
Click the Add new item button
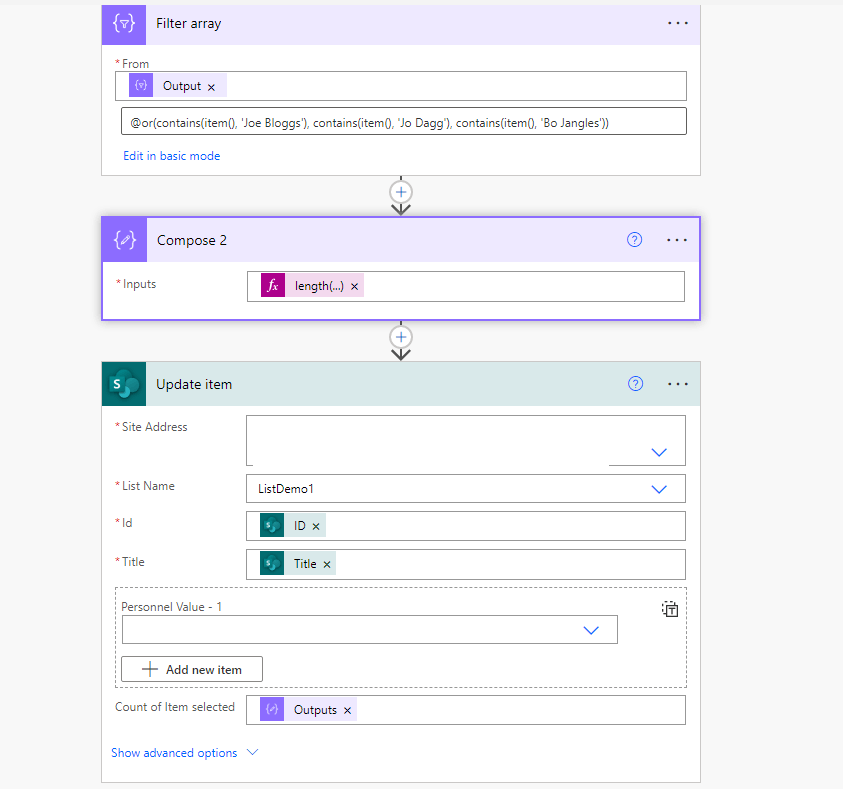[x=192, y=669]
